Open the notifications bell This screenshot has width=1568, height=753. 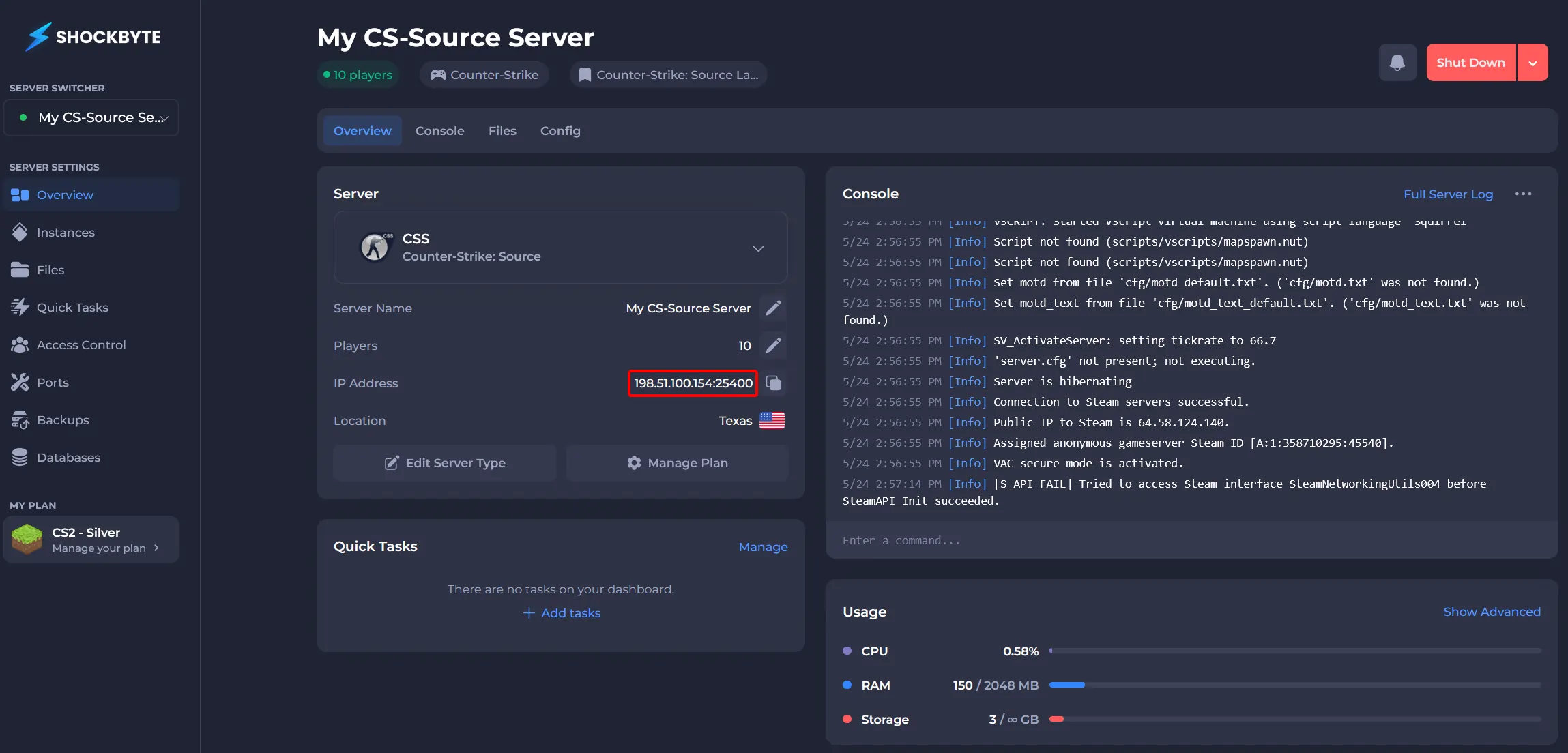point(1397,63)
